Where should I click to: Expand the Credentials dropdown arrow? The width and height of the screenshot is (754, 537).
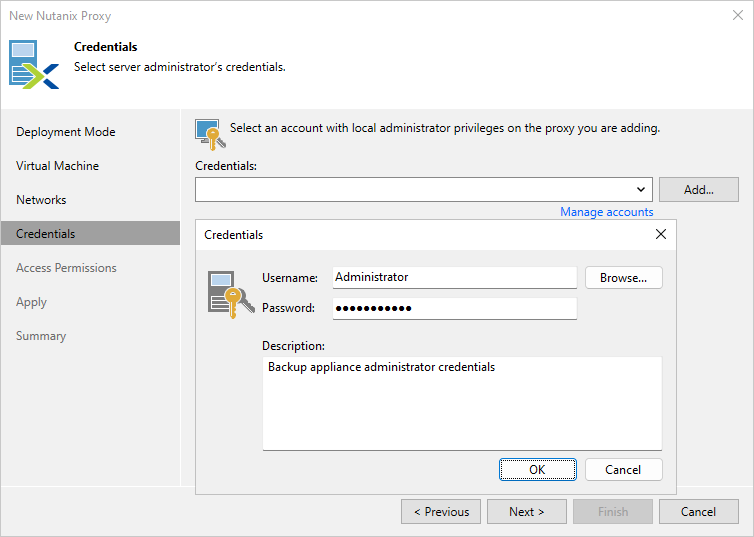coord(641,189)
